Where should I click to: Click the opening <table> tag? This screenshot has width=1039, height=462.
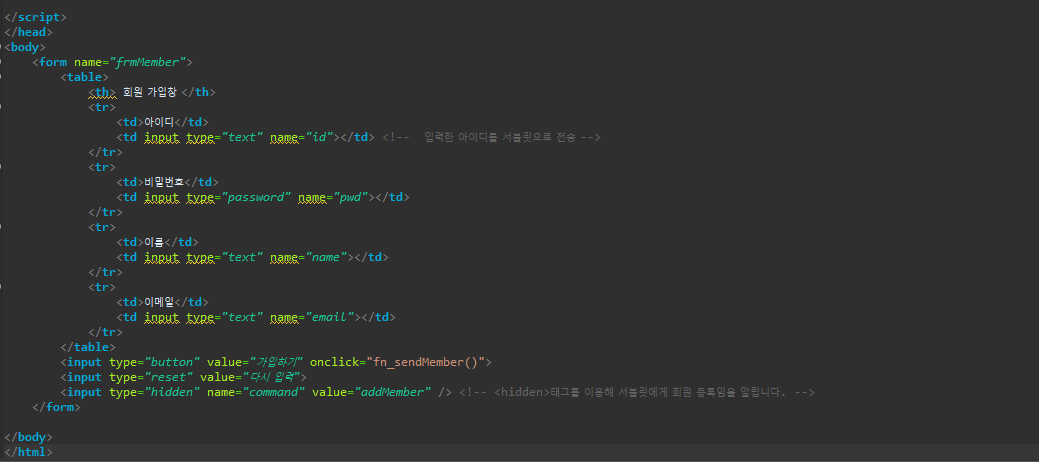coord(84,77)
